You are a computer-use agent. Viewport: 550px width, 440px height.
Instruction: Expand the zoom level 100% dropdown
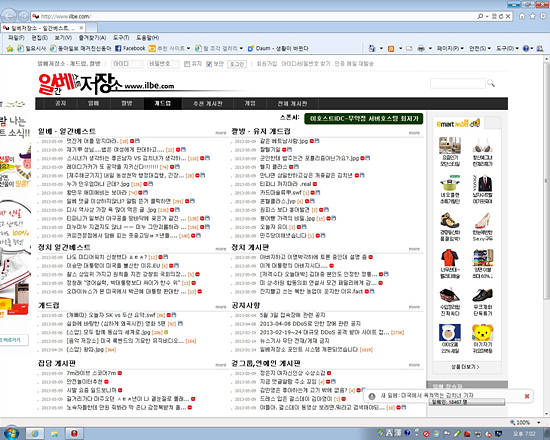[538, 422]
